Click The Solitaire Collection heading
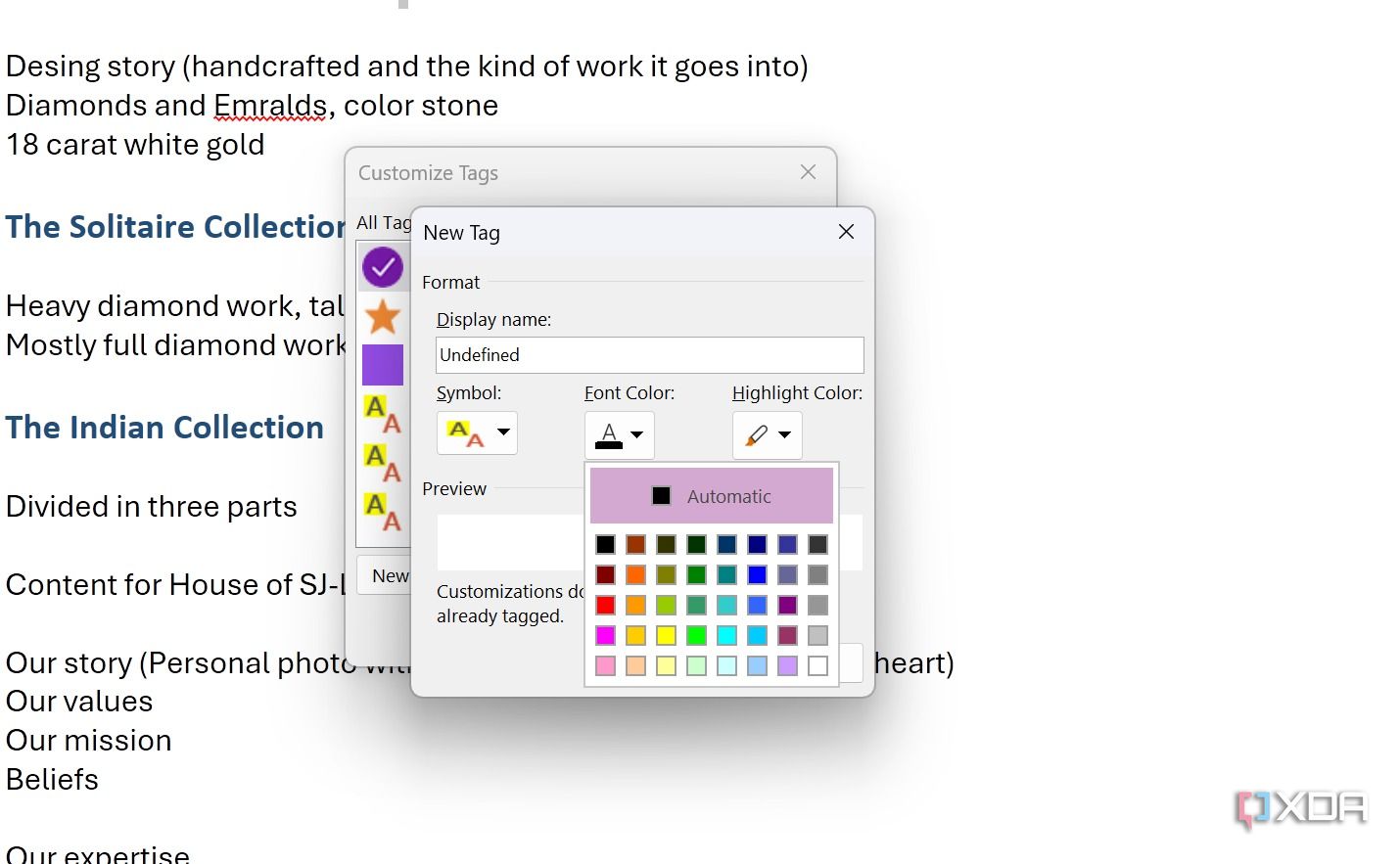 [x=175, y=227]
